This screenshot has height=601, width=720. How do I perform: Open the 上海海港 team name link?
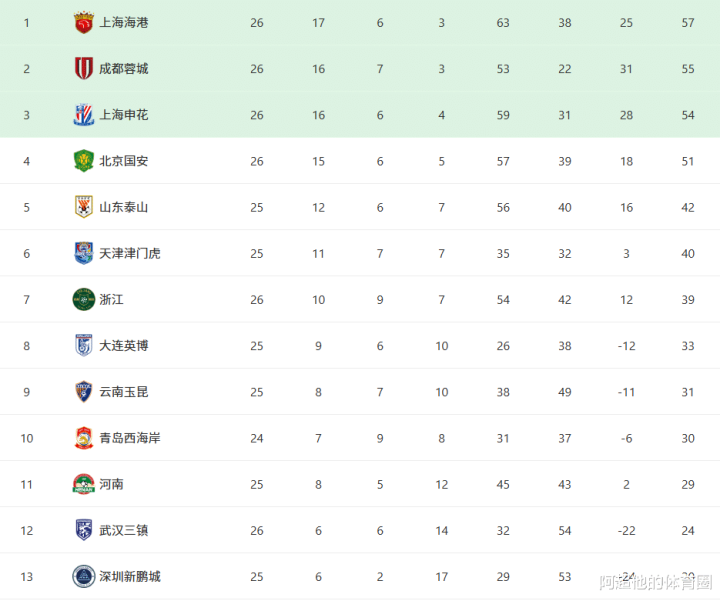coord(124,23)
